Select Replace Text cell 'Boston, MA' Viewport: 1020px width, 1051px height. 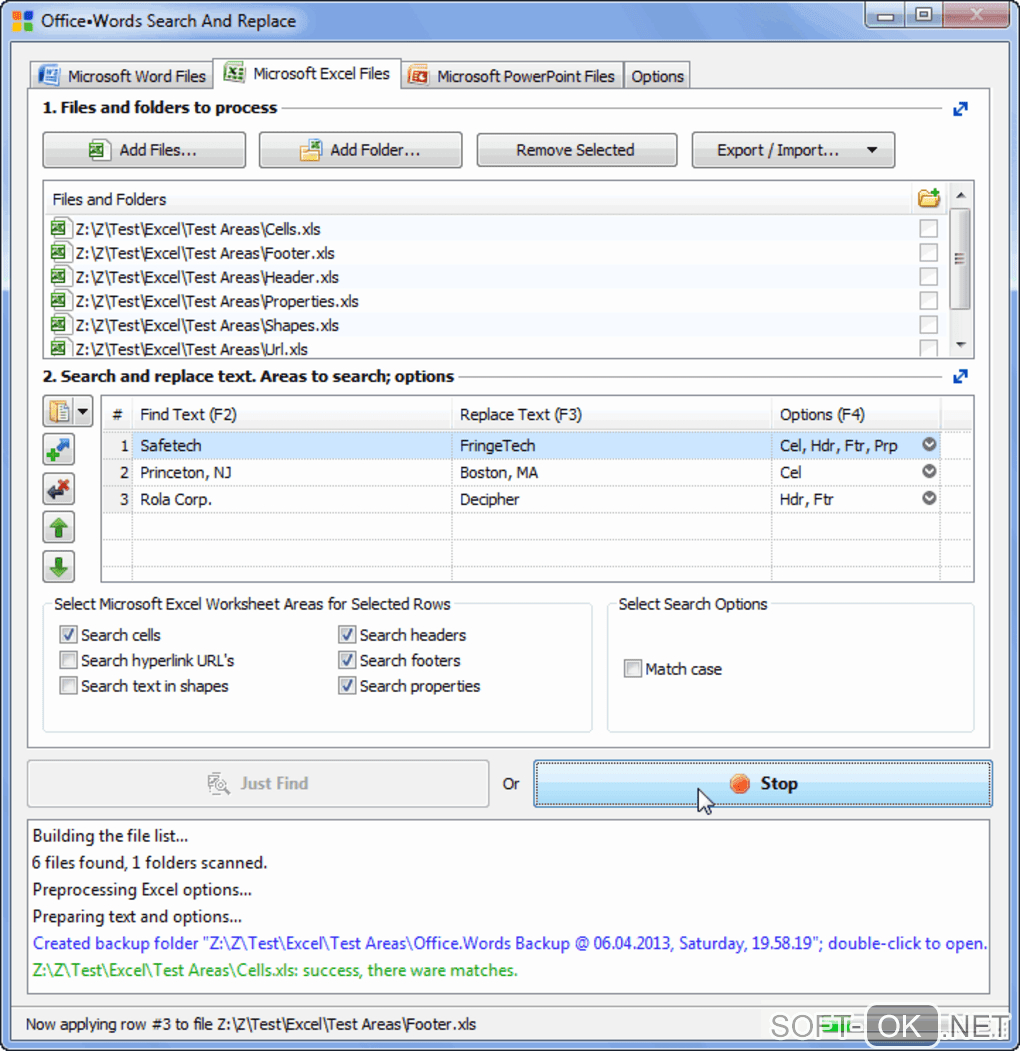coord(611,473)
